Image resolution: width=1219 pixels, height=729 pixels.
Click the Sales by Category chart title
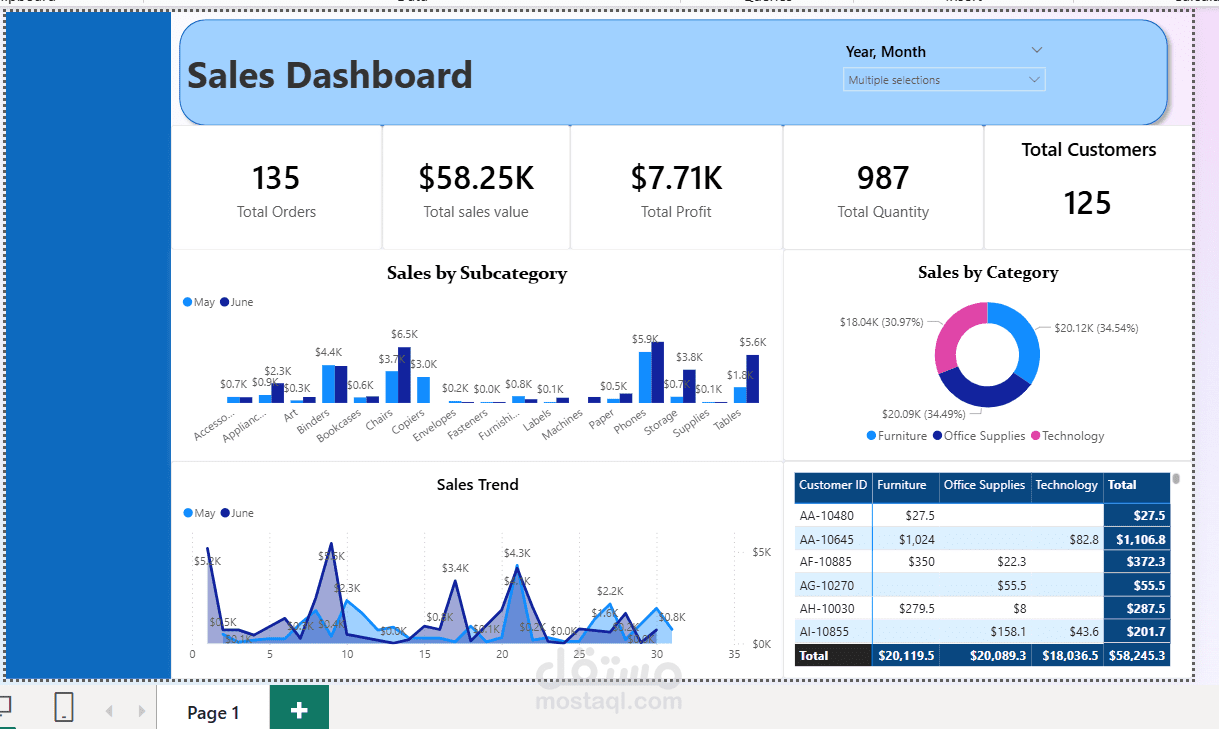[x=988, y=272]
